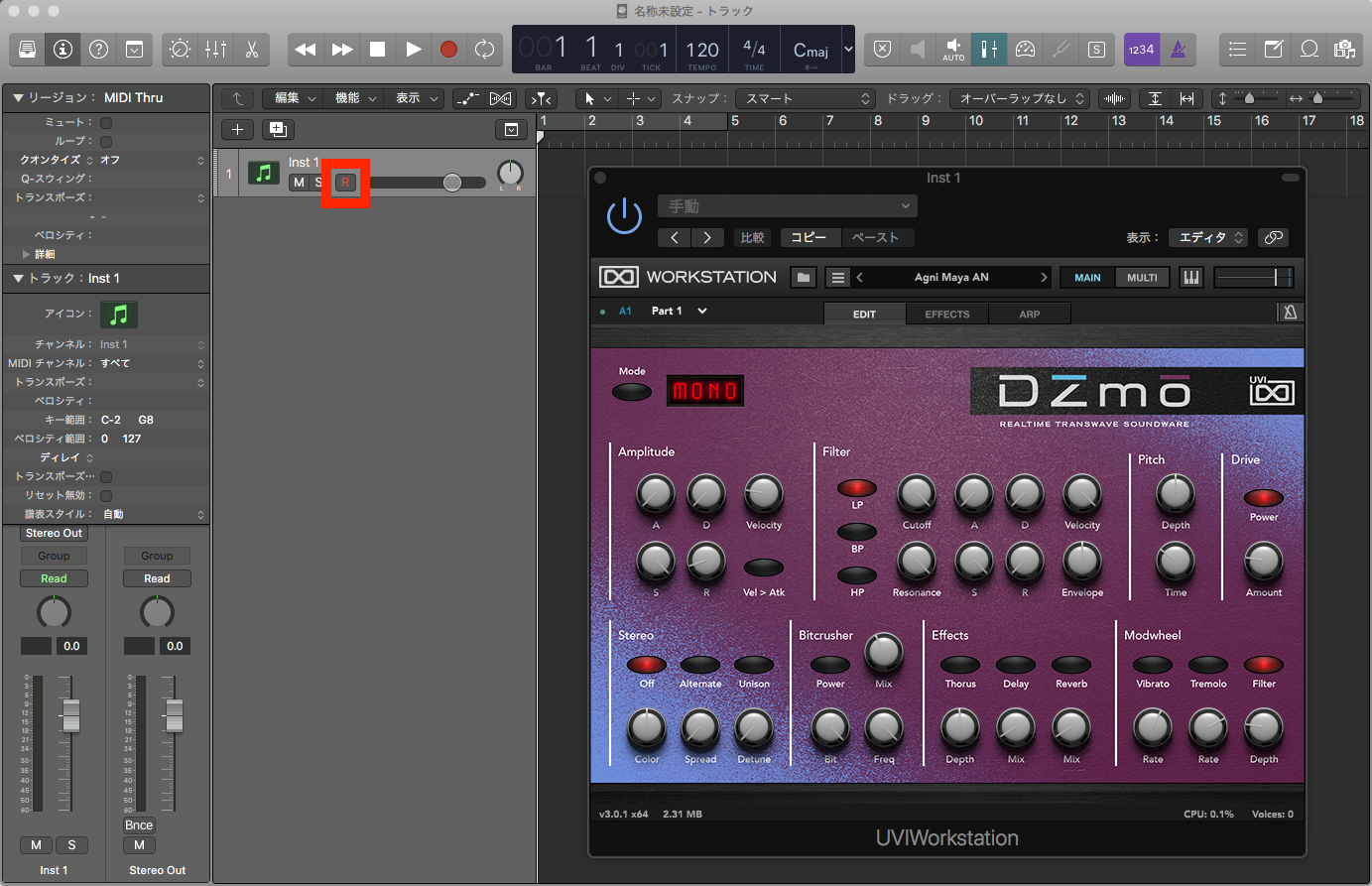Click the plug-in link chain icon
The height and width of the screenshot is (886, 1372).
click(x=1274, y=237)
